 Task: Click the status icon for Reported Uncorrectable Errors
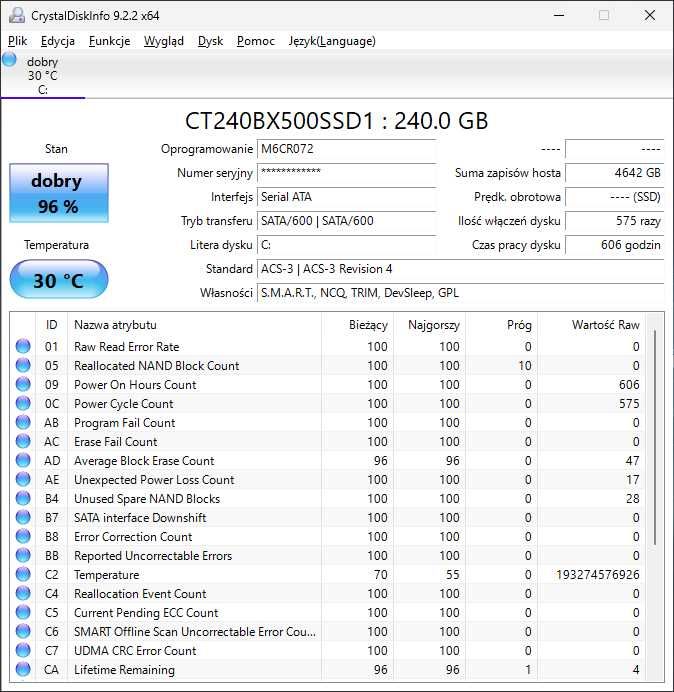coord(23,555)
